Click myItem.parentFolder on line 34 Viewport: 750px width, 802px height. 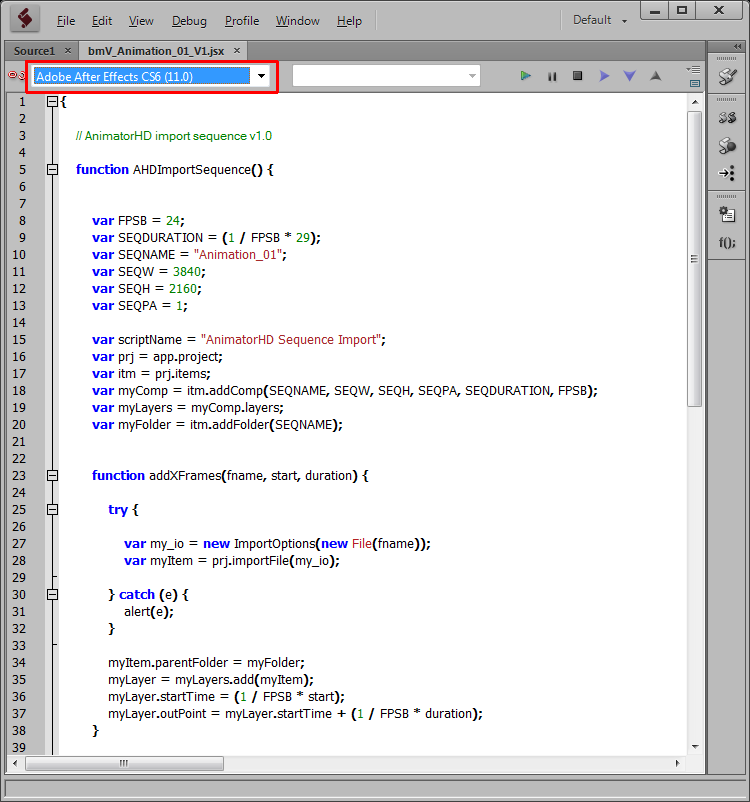168,663
